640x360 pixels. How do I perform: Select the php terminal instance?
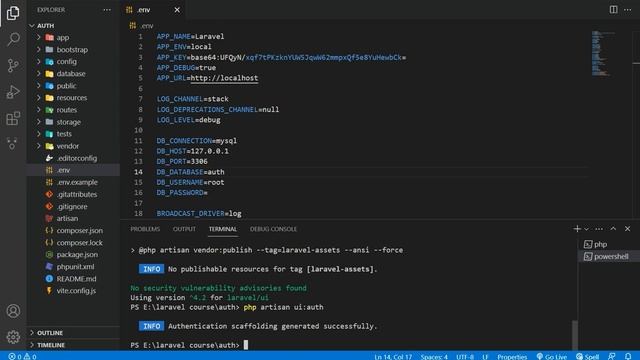click(609, 244)
